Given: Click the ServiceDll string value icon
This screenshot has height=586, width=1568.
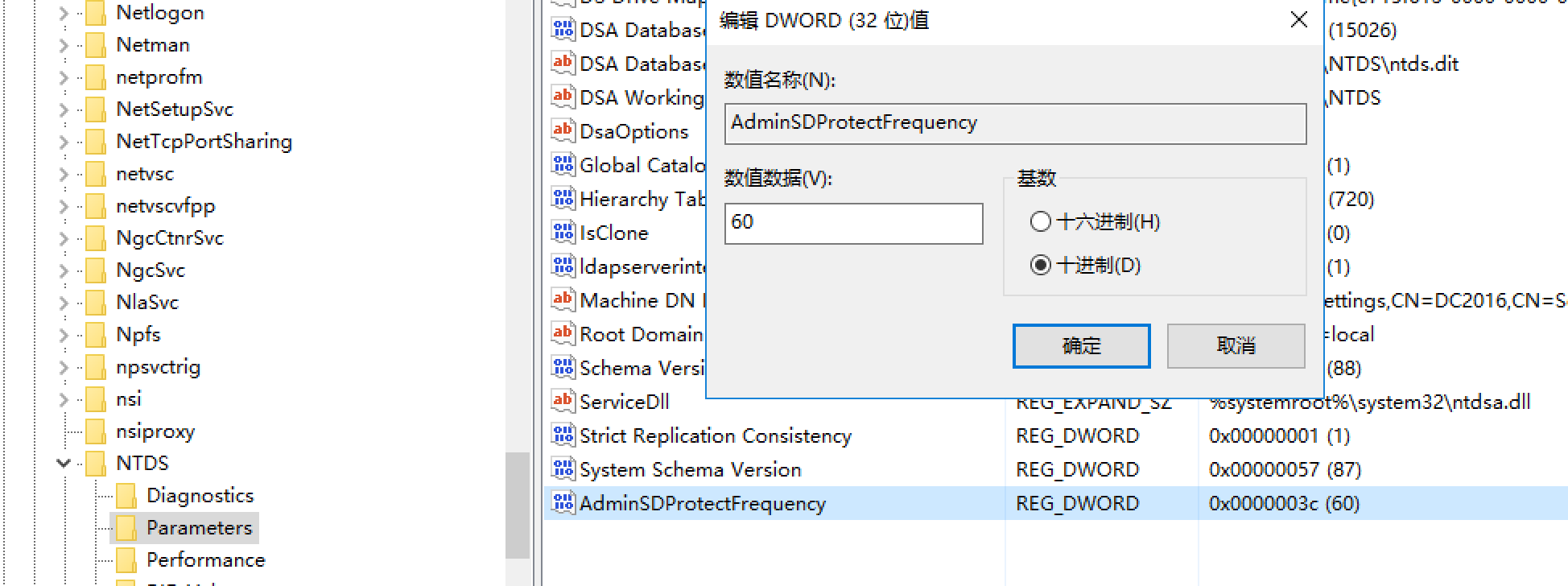Looking at the screenshot, I should pos(563,401).
